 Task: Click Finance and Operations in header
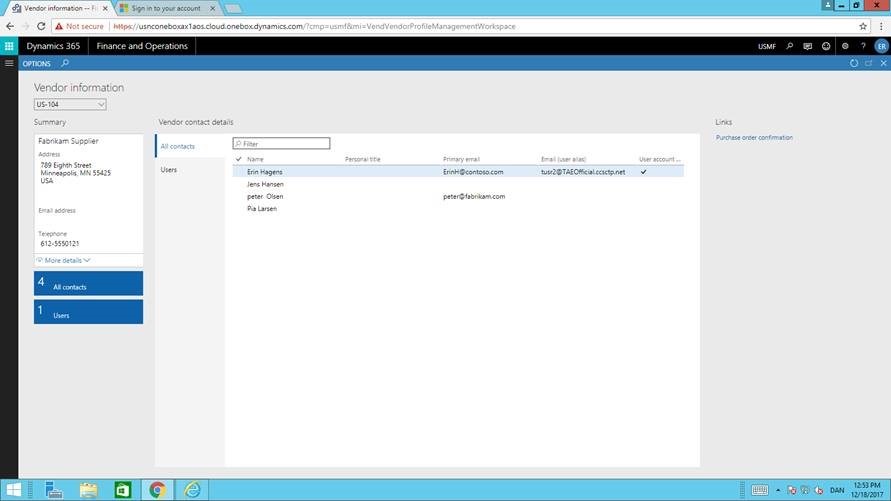tap(142, 46)
